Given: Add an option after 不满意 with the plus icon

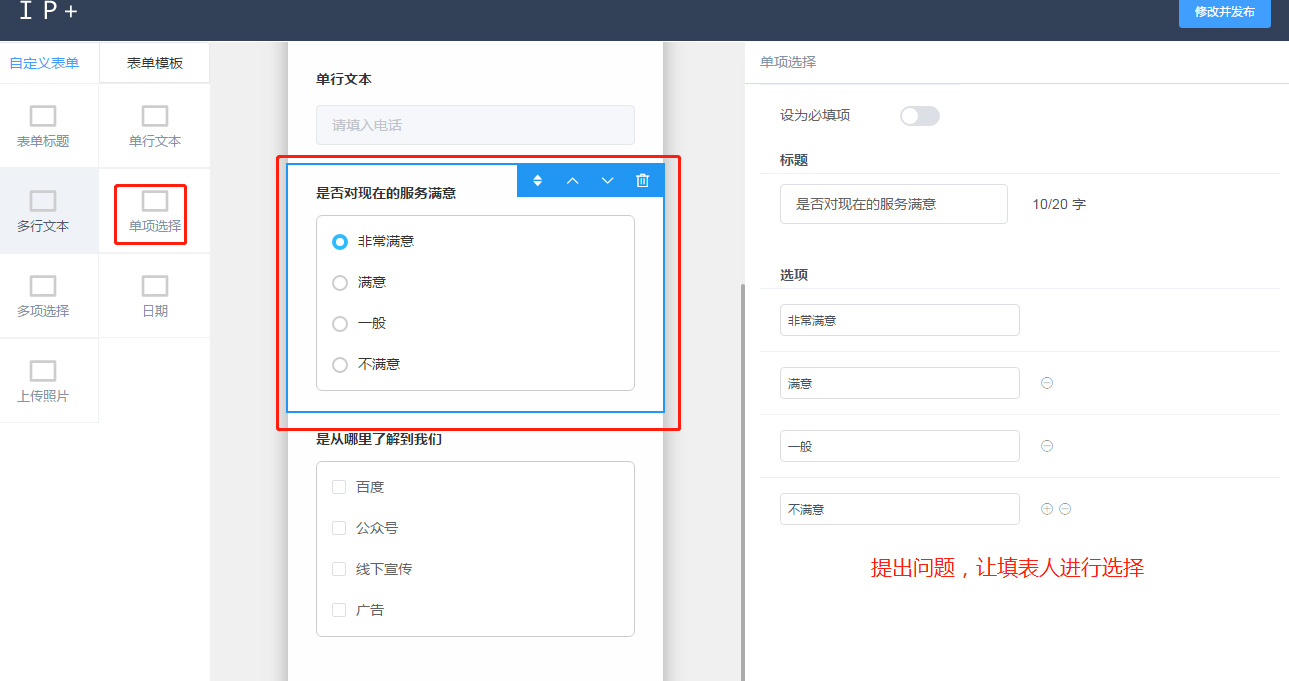Looking at the screenshot, I should [x=1047, y=509].
